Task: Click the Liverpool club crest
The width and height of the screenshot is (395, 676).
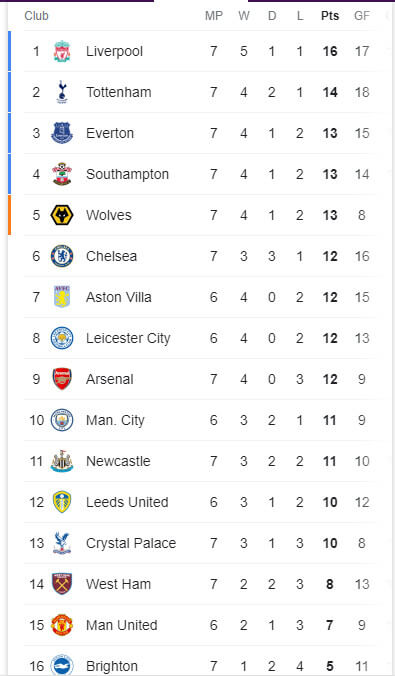Action: 62,51
